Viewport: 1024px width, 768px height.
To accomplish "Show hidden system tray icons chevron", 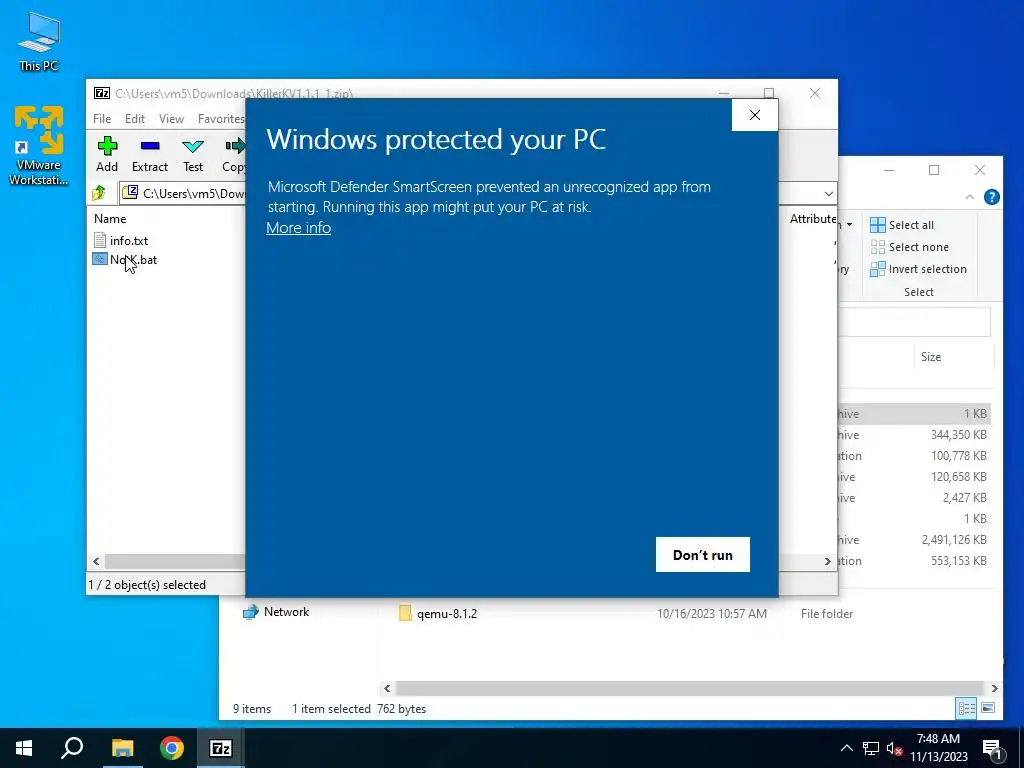I will 846,748.
